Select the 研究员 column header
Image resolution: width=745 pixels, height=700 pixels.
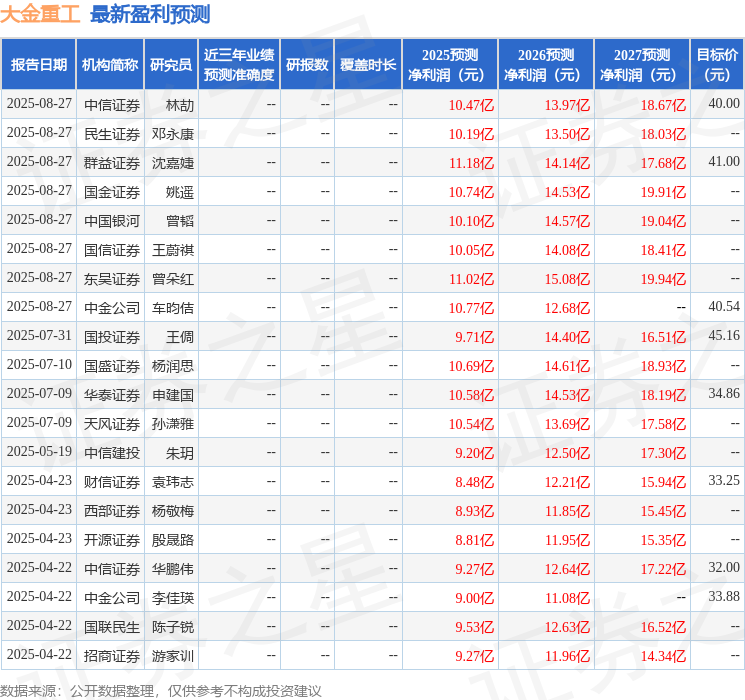tap(171, 65)
